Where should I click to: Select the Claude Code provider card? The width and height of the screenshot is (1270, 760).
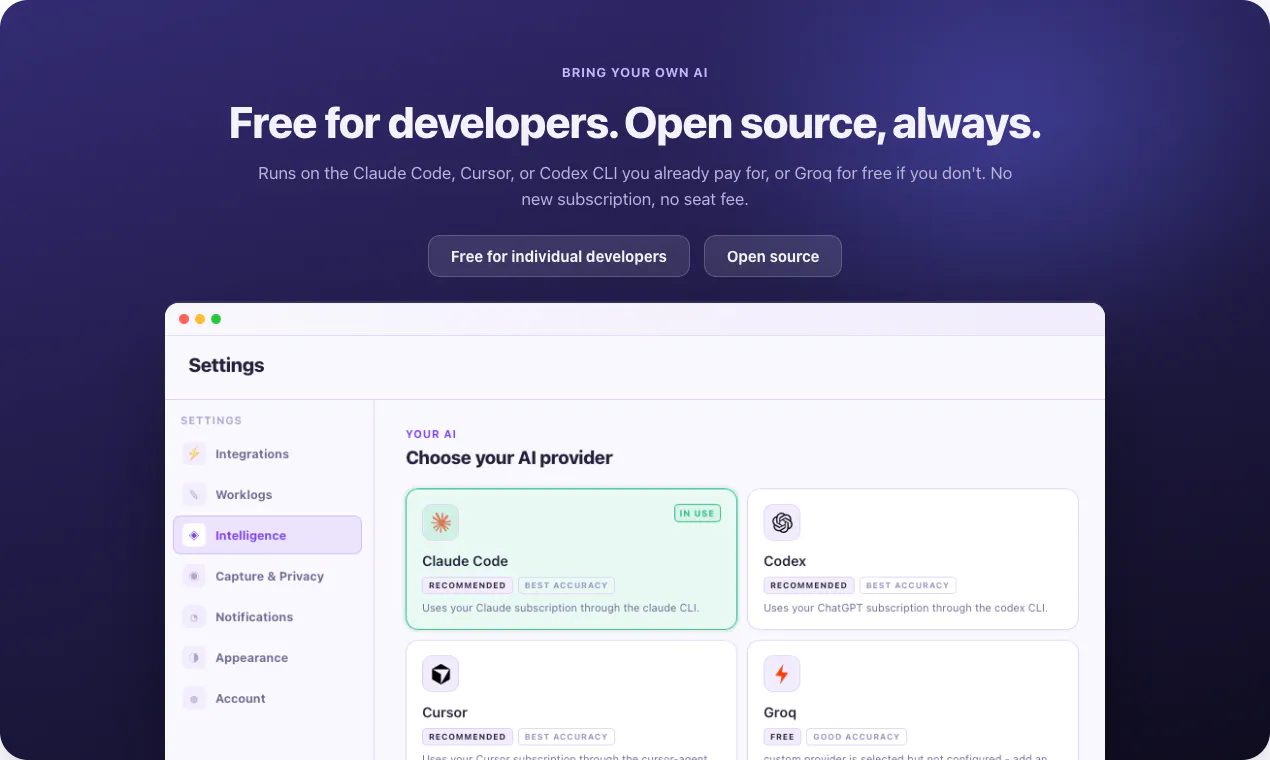[x=571, y=559]
